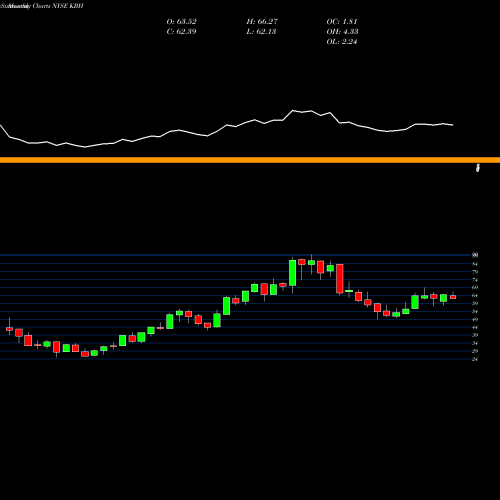Click the 69 price axis label

[475, 287]
